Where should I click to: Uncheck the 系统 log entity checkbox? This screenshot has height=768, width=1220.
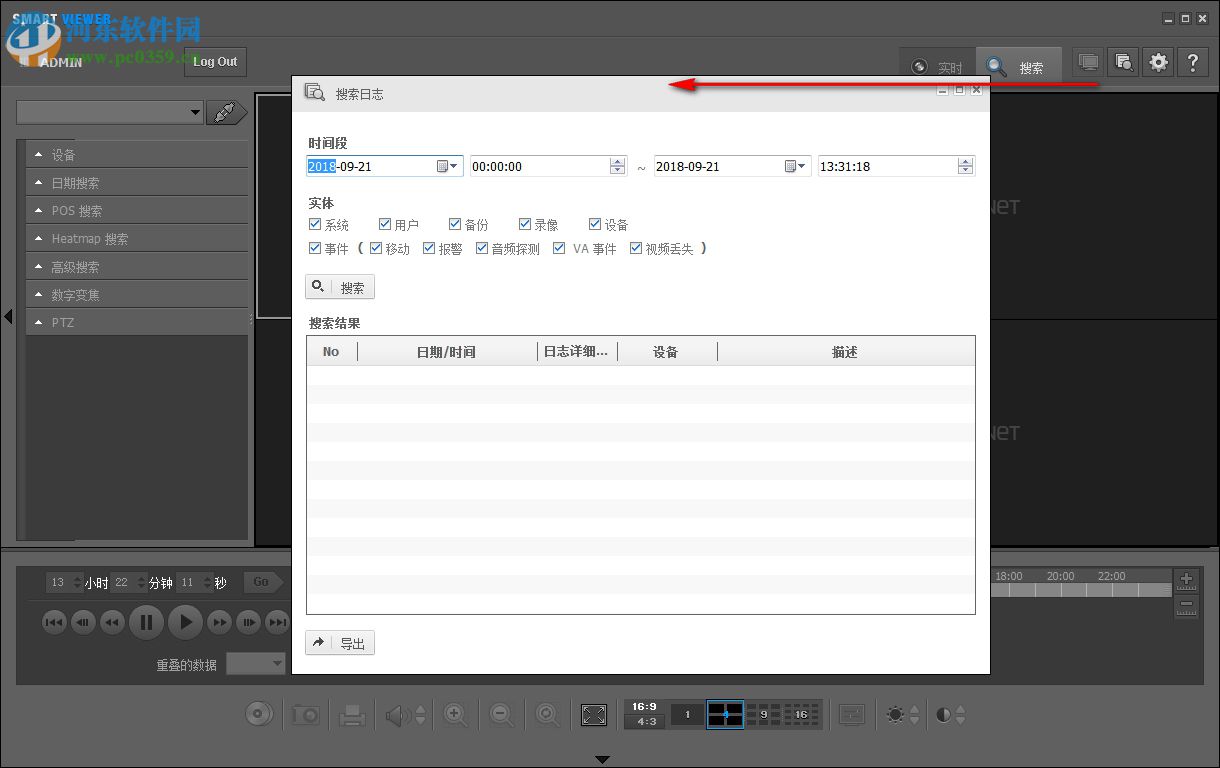coord(315,224)
